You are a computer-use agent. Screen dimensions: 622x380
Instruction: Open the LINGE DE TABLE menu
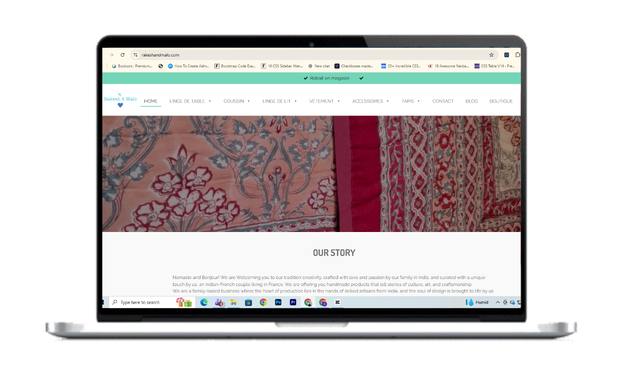coord(187,101)
